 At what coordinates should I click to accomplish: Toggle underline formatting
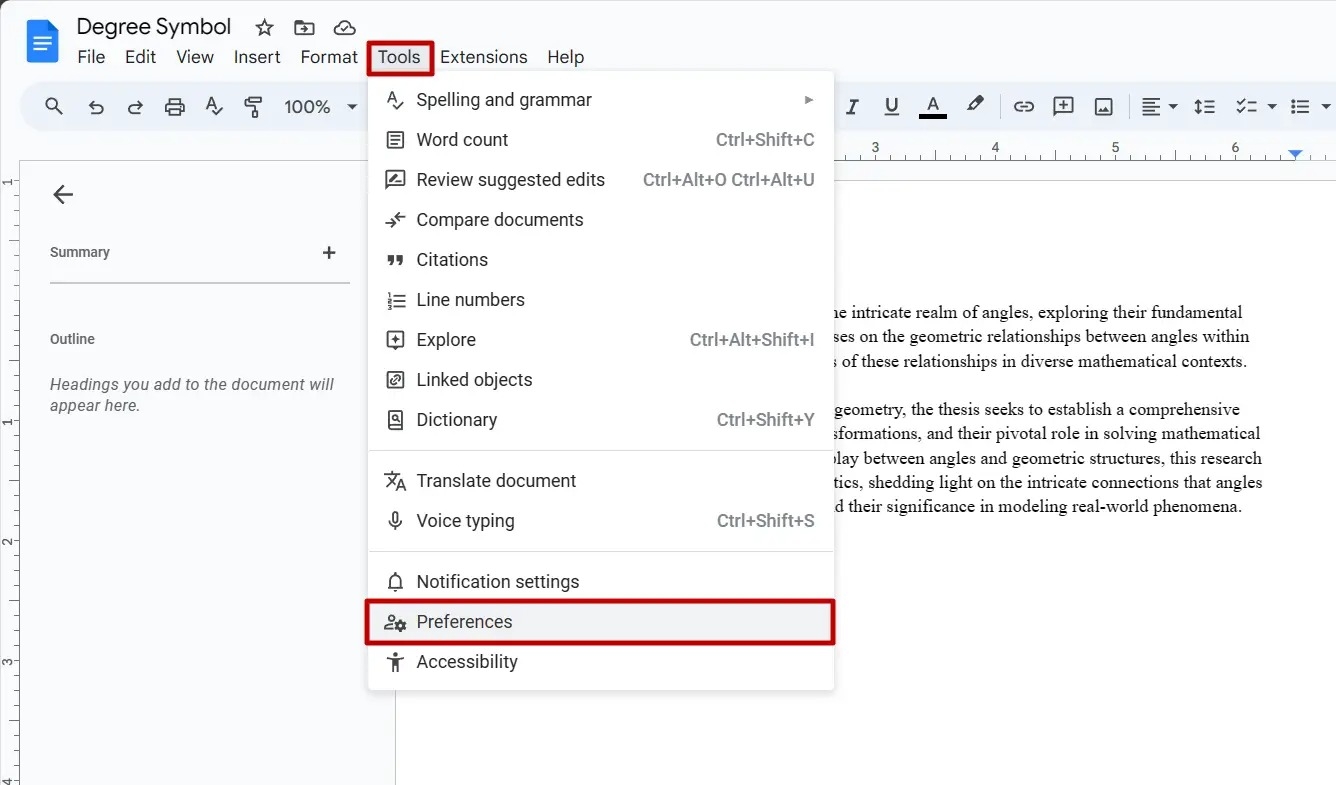click(891, 106)
